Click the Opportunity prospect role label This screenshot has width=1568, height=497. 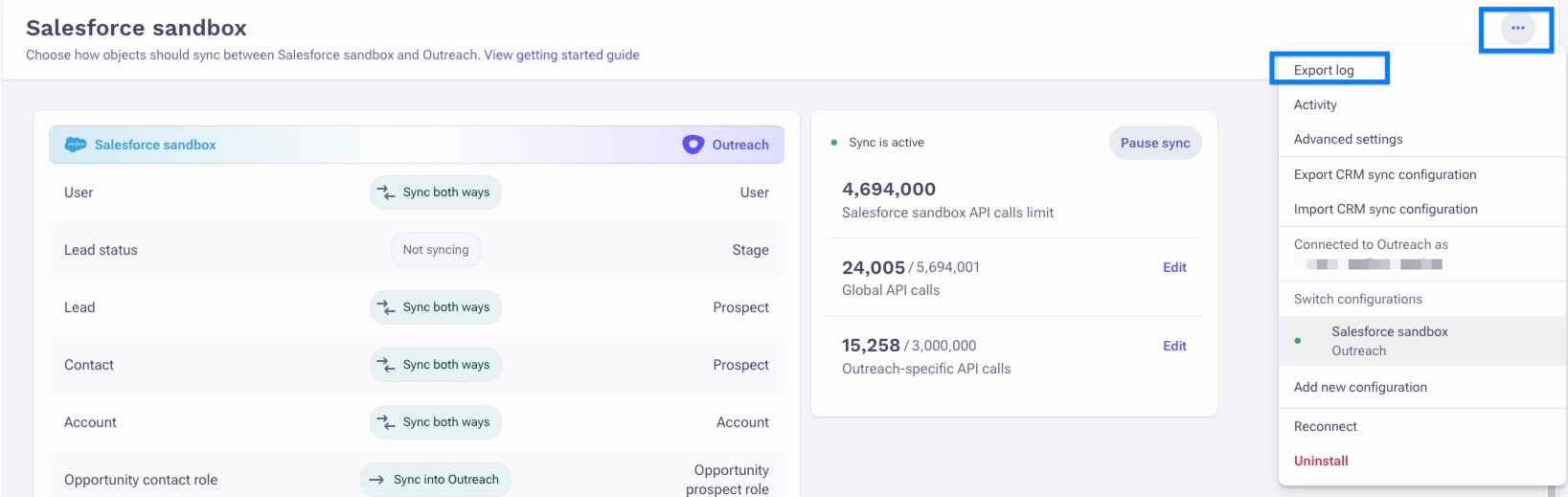[728, 480]
